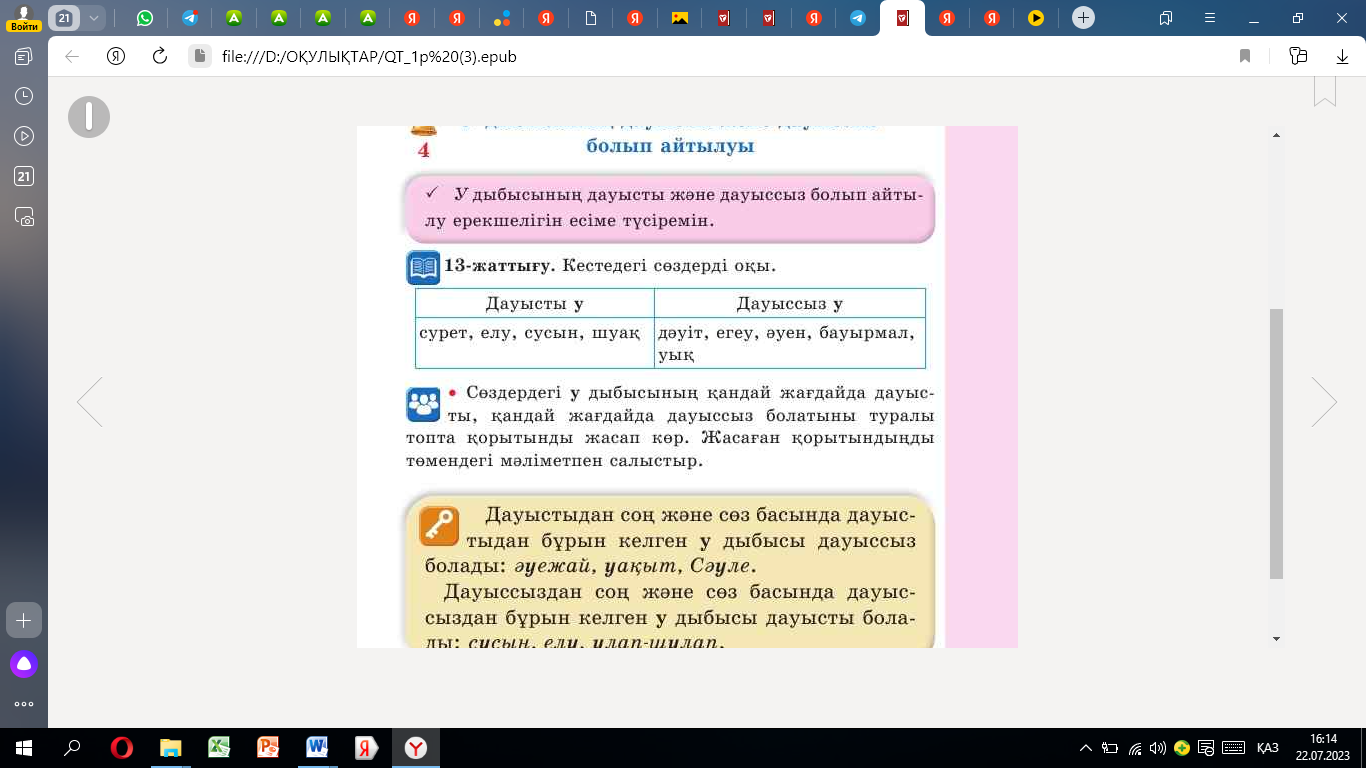Click the scroll up arrow of reader
The width and height of the screenshot is (1366, 768).
click(x=1276, y=135)
